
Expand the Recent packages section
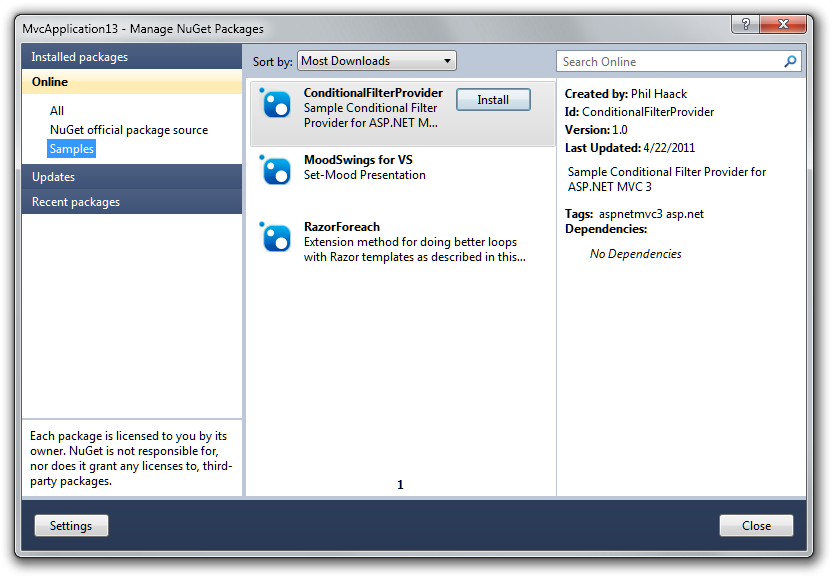coord(132,202)
